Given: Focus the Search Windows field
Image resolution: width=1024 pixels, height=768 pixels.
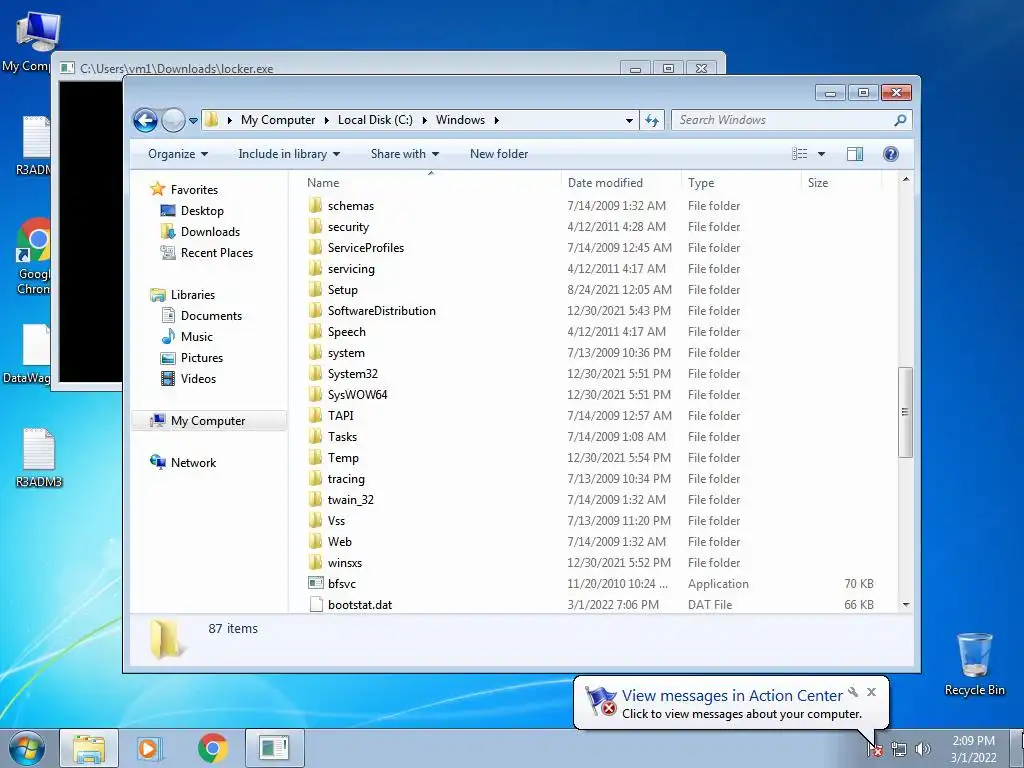Looking at the screenshot, I should (x=791, y=120).
